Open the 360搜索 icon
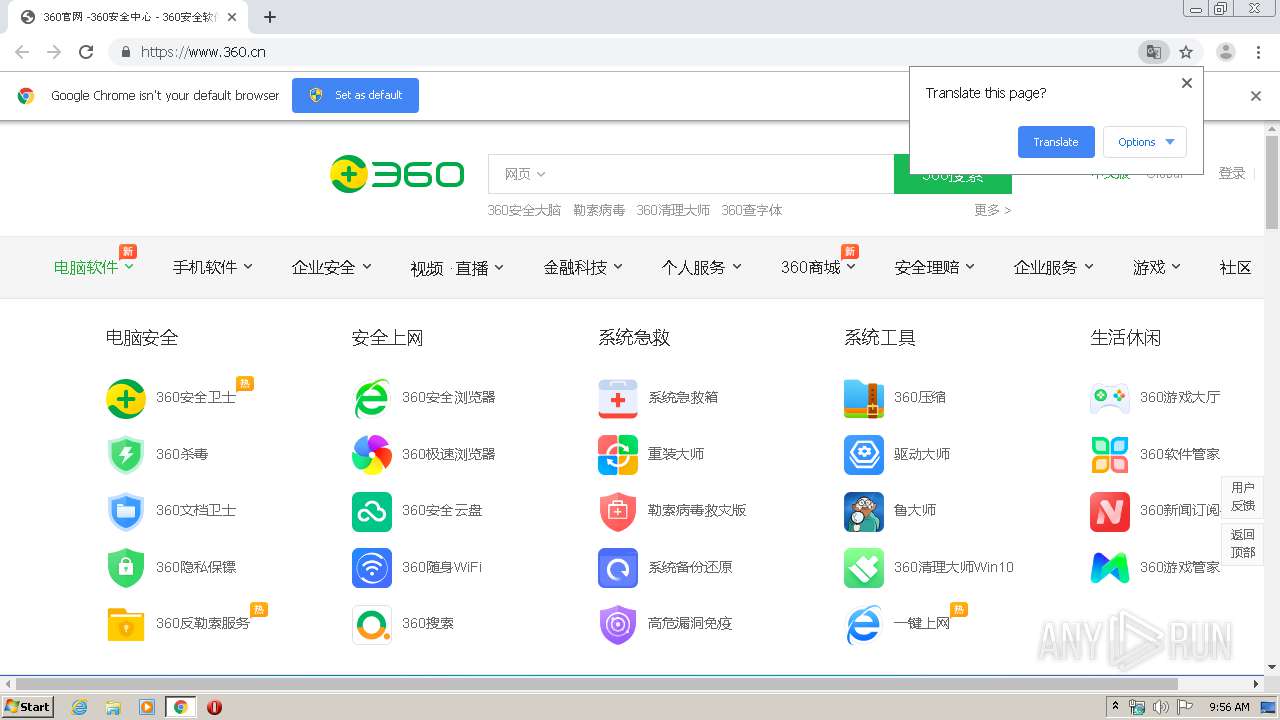Viewport: 1280px width, 720px height. pyautogui.click(x=372, y=624)
